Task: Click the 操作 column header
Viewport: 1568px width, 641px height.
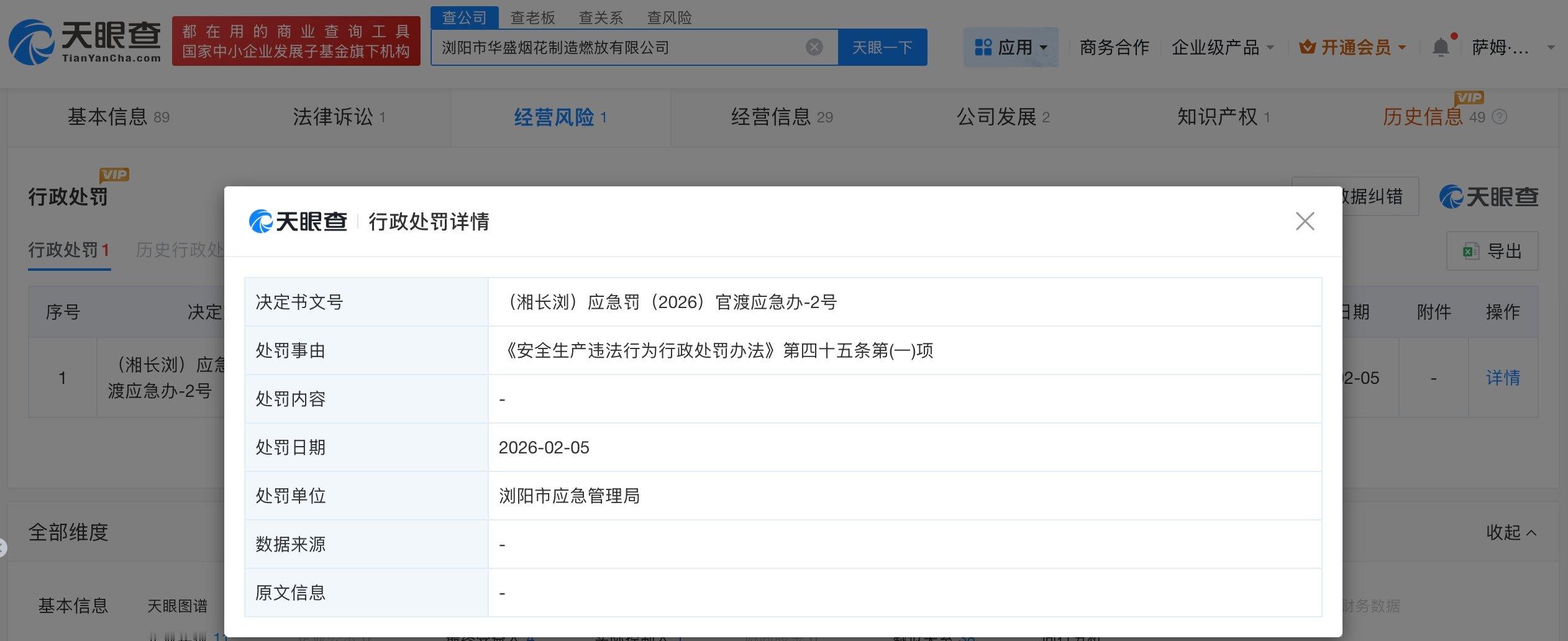Action: tap(1503, 312)
